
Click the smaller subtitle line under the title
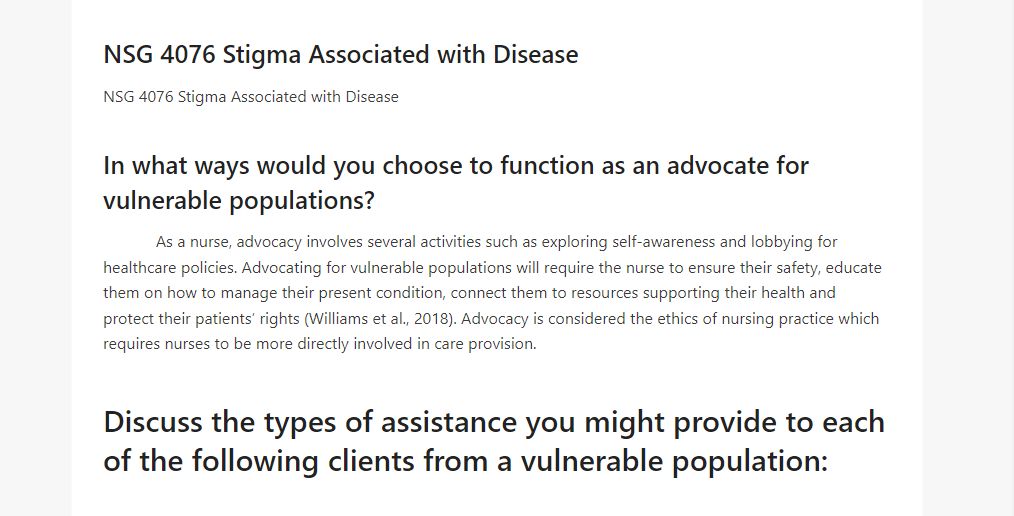pos(251,97)
